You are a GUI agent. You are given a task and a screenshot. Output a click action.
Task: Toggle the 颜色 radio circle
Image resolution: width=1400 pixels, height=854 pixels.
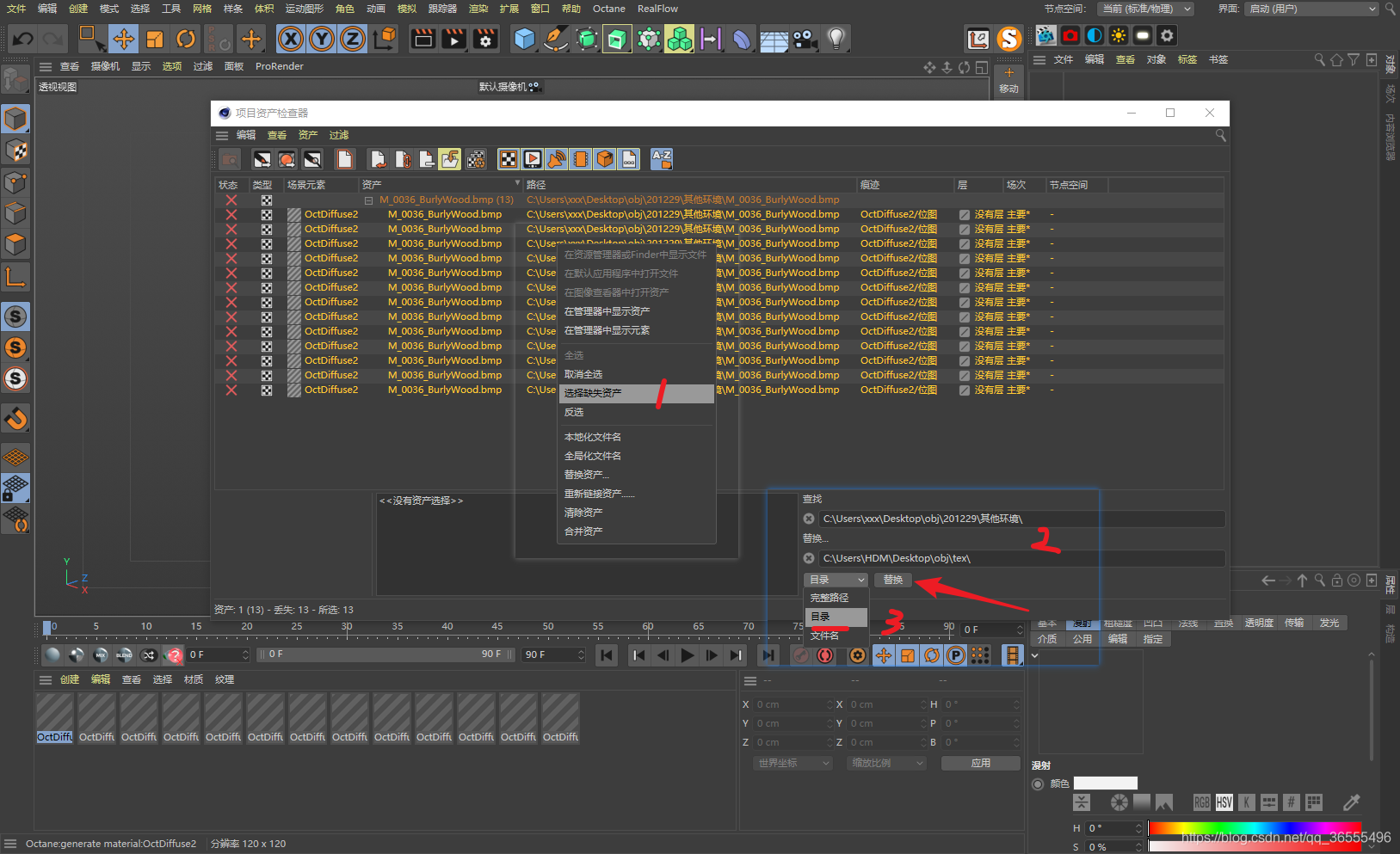point(1038,783)
